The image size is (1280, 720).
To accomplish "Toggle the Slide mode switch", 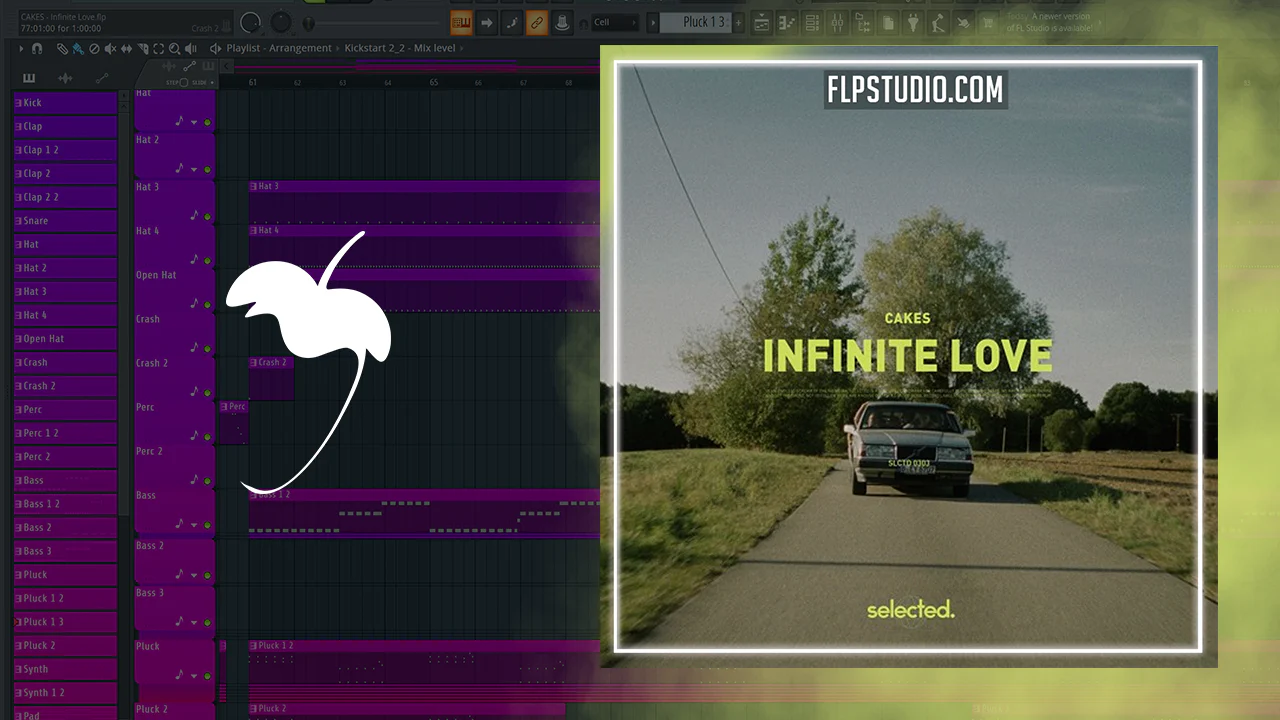I will pos(214,82).
